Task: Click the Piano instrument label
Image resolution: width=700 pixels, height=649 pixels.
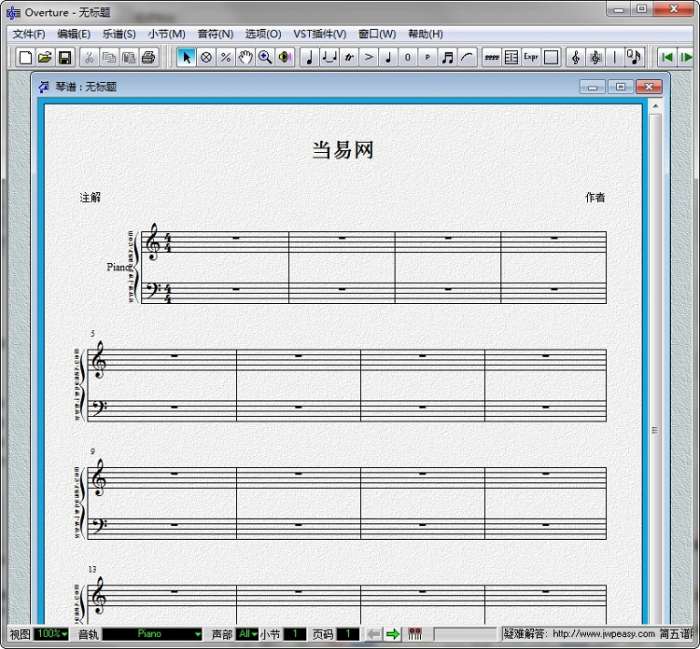Action: click(x=119, y=267)
